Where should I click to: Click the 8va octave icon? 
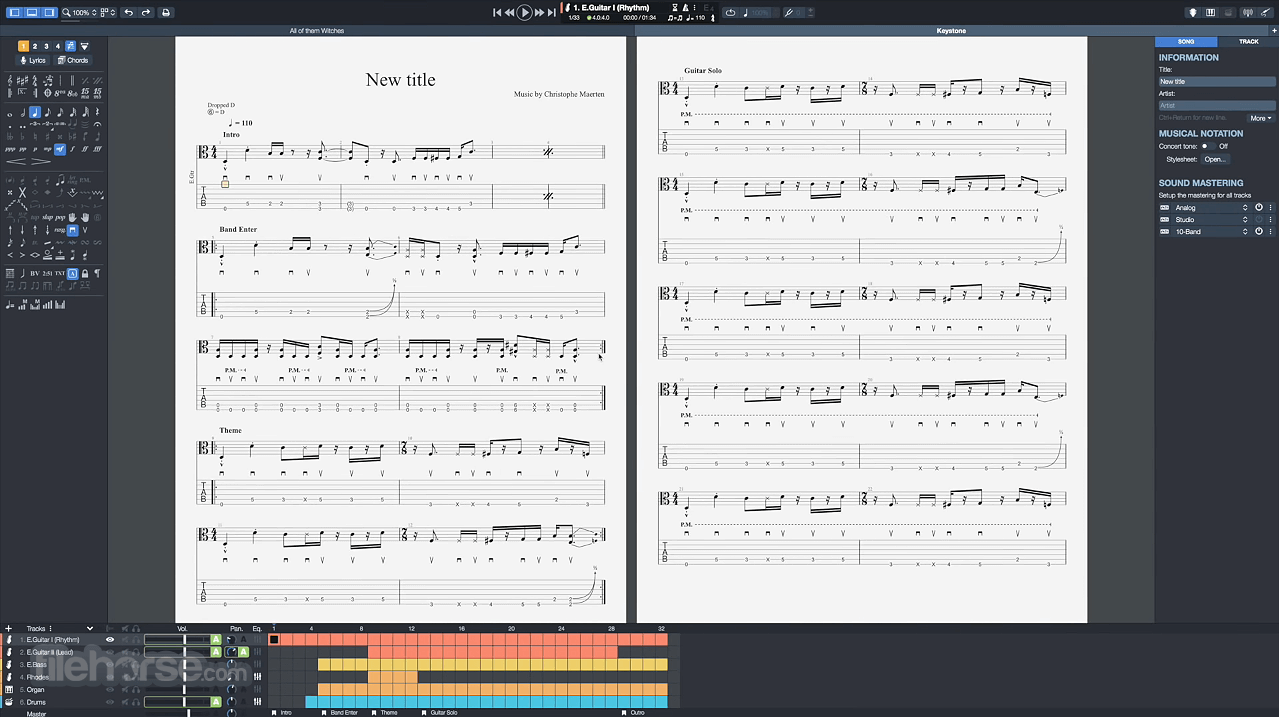click(x=60, y=93)
